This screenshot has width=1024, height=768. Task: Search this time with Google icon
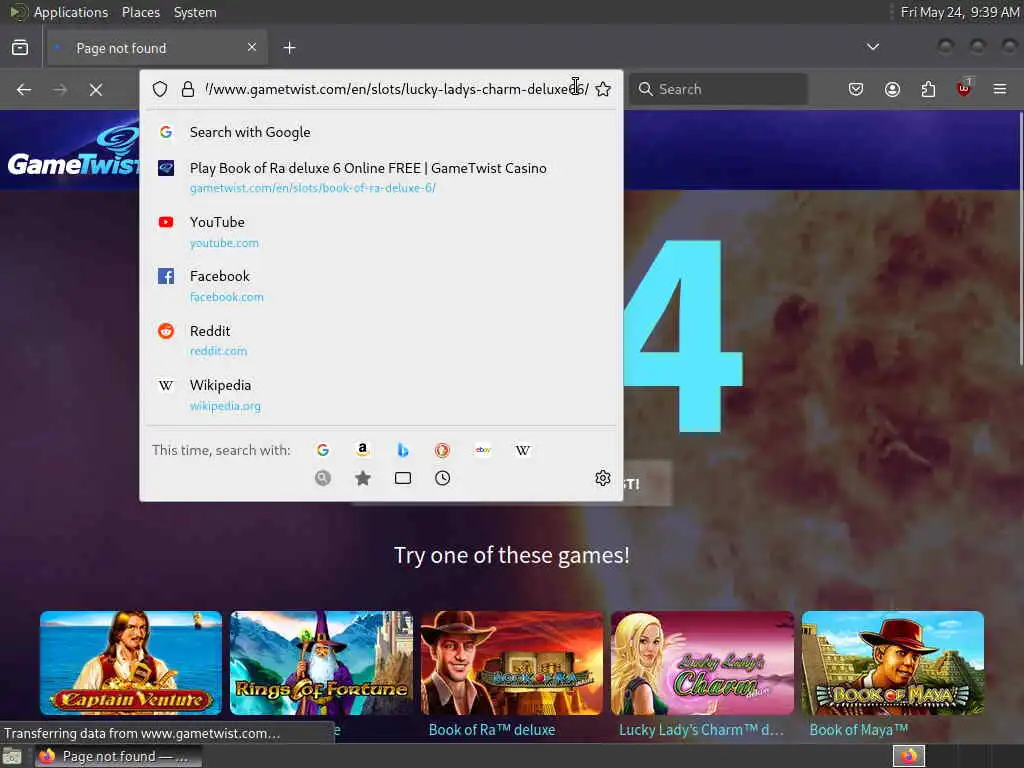coord(323,450)
